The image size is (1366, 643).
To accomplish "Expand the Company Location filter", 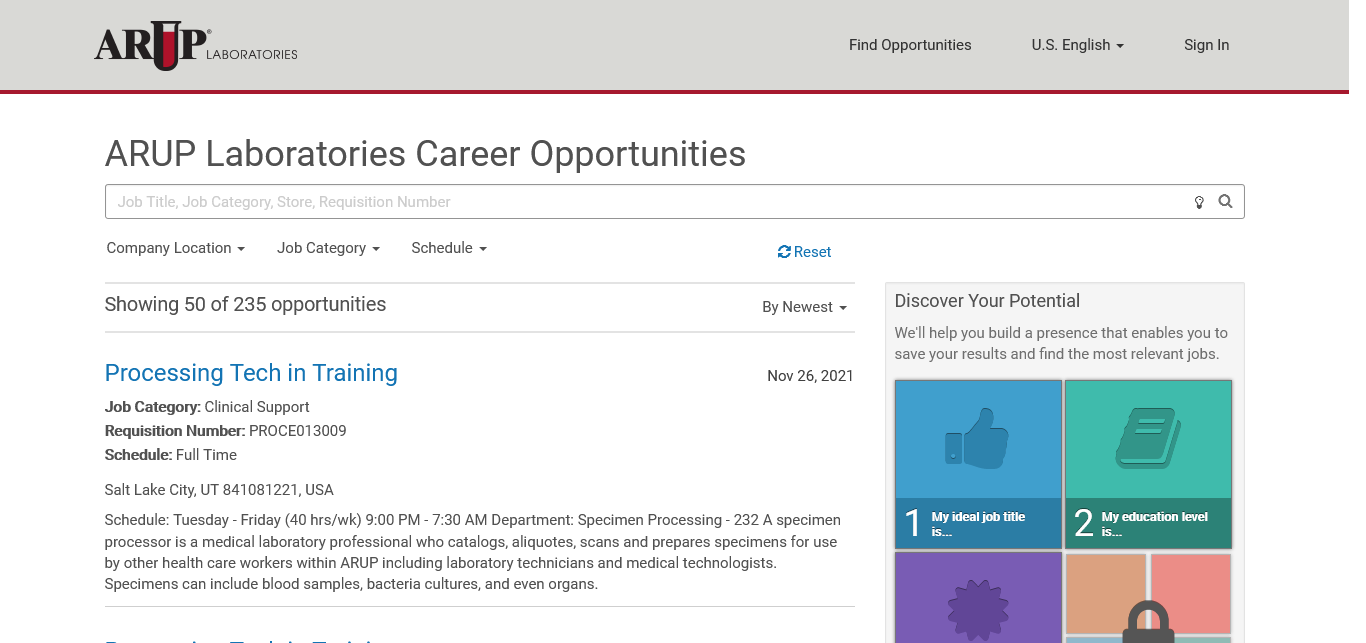I will (x=176, y=248).
